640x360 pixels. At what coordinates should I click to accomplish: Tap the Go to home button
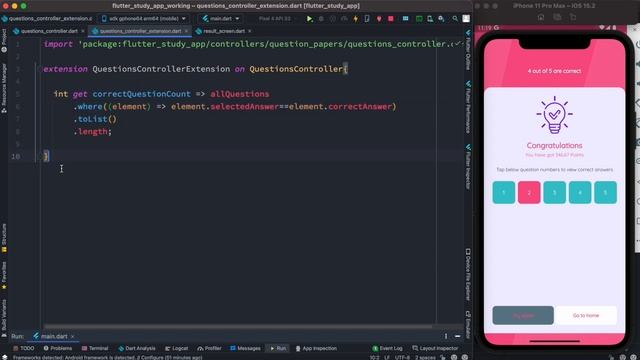pos(586,316)
